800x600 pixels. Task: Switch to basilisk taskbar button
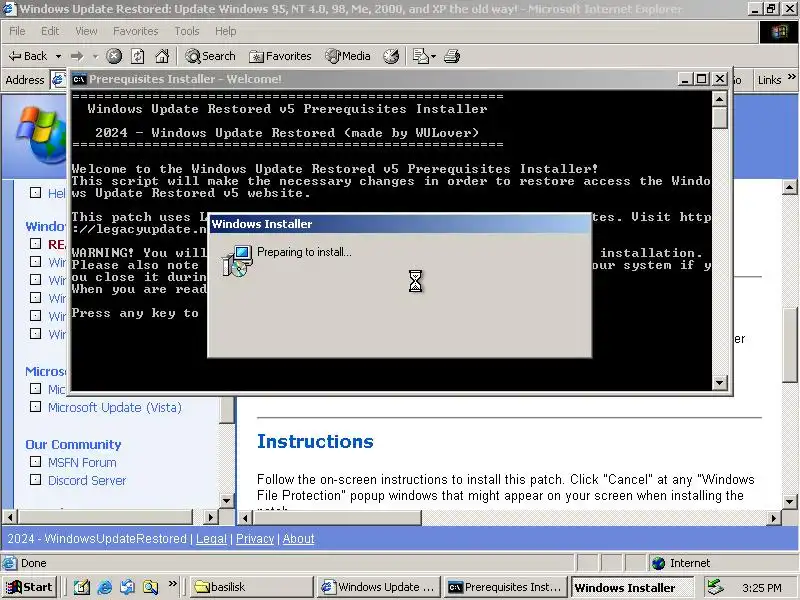pyautogui.click(x=252, y=587)
